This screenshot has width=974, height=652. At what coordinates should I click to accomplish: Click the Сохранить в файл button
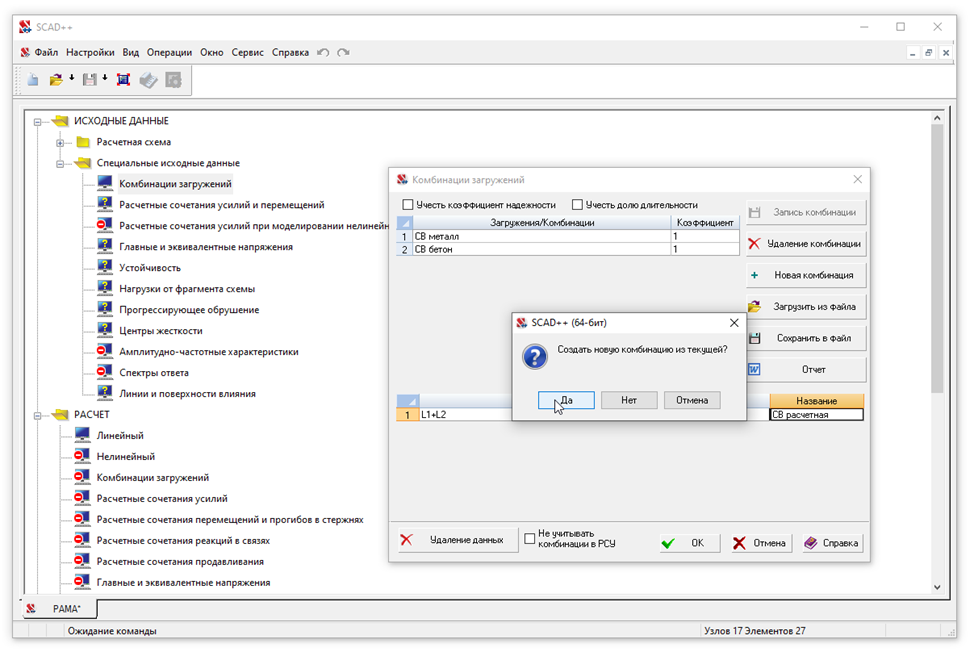point(806,338)
